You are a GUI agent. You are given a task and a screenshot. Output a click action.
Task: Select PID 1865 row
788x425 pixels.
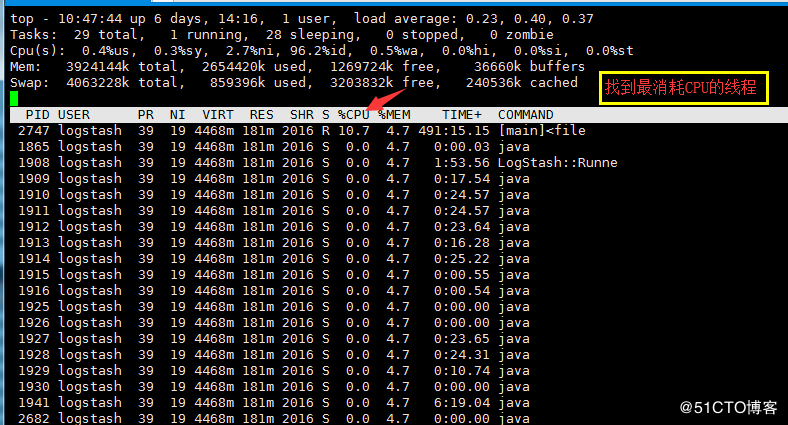pyautogui.click(x=274, y=147)
